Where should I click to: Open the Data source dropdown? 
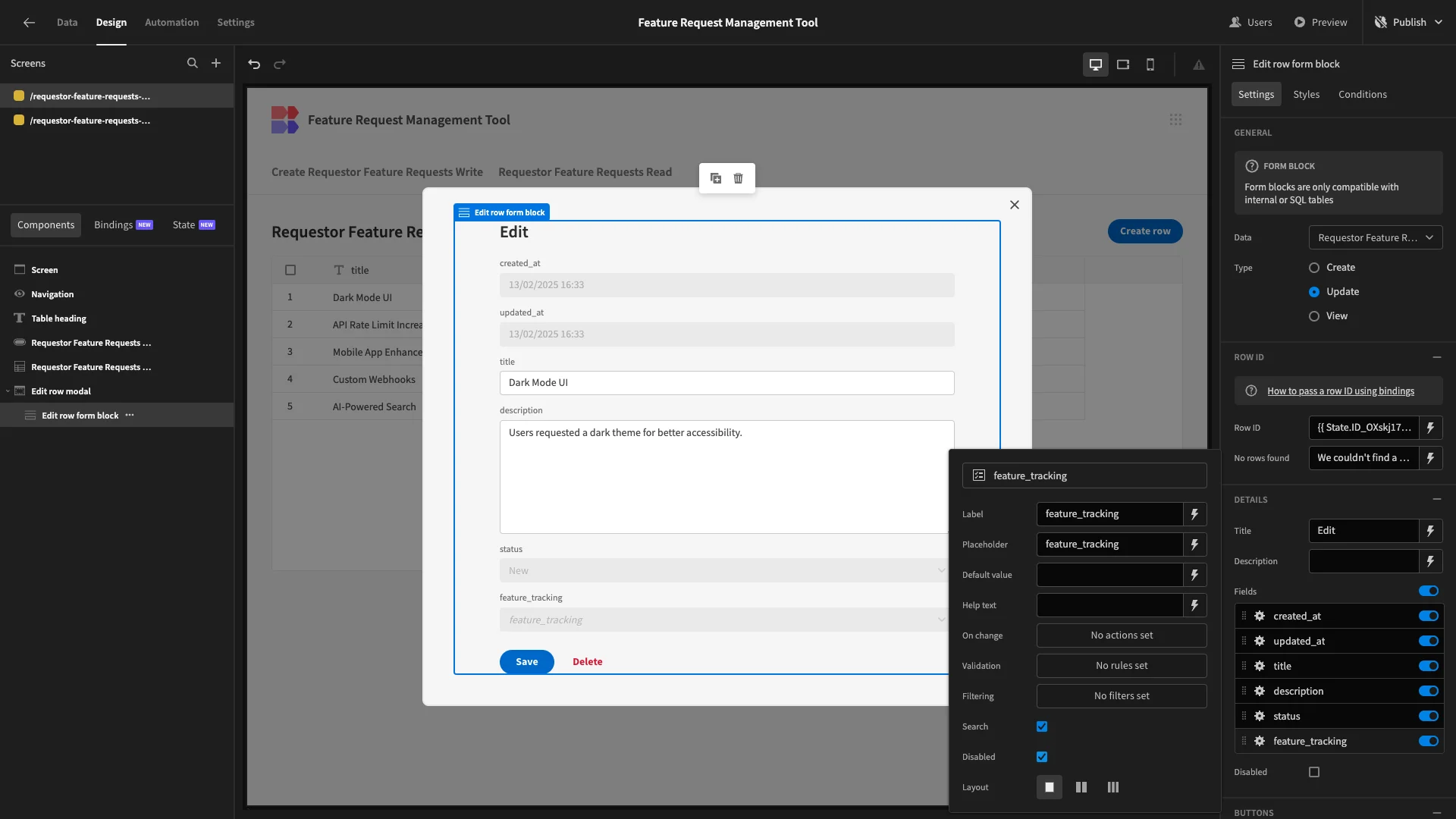(1376, 237)
